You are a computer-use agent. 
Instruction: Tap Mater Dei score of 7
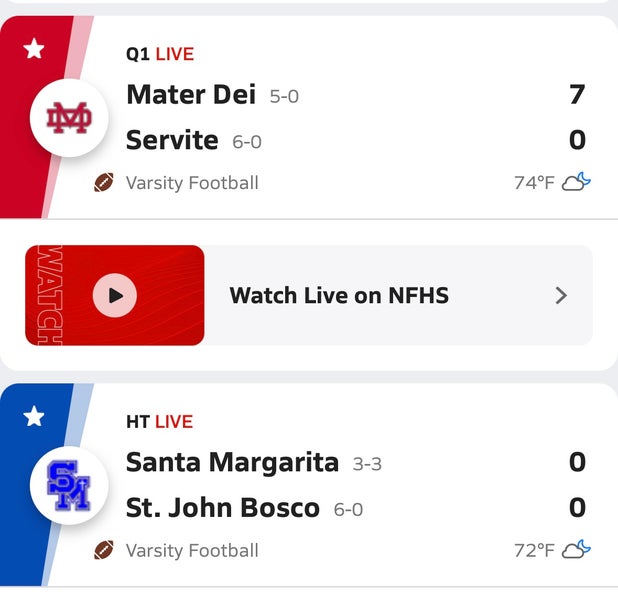[577, 95]
